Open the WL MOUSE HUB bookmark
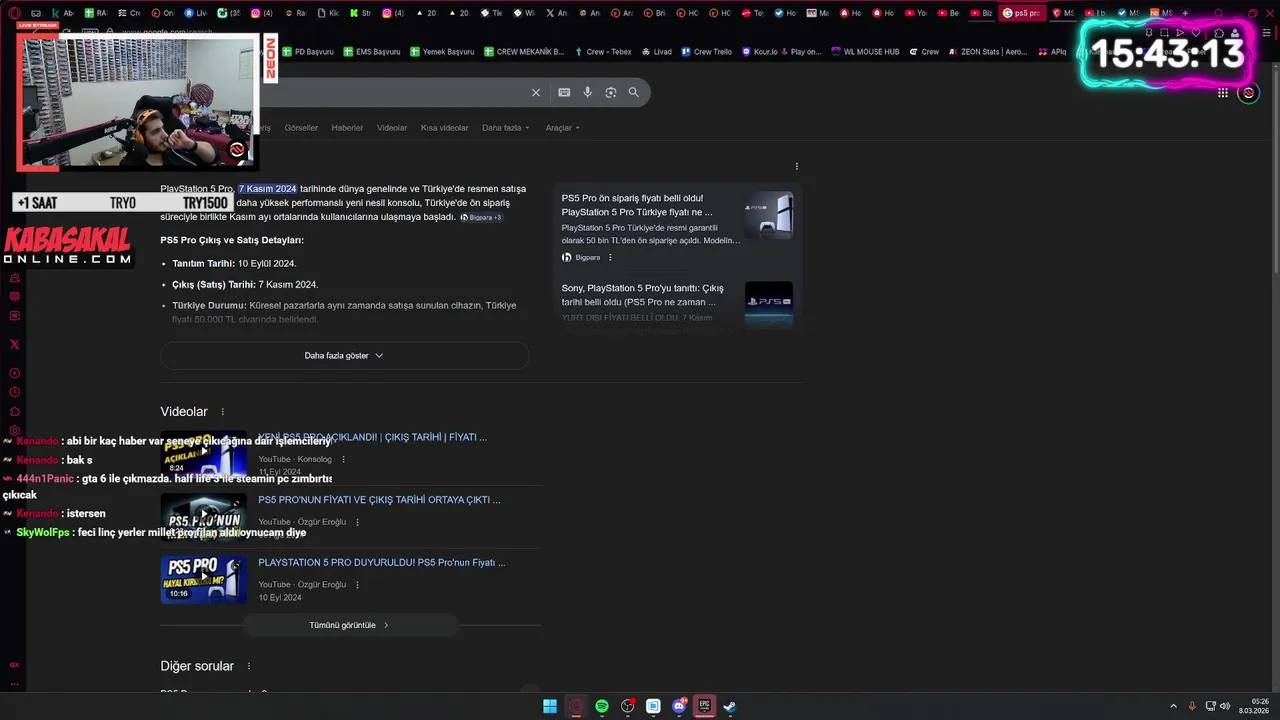 pyautogui.click(x=865, y=52)
